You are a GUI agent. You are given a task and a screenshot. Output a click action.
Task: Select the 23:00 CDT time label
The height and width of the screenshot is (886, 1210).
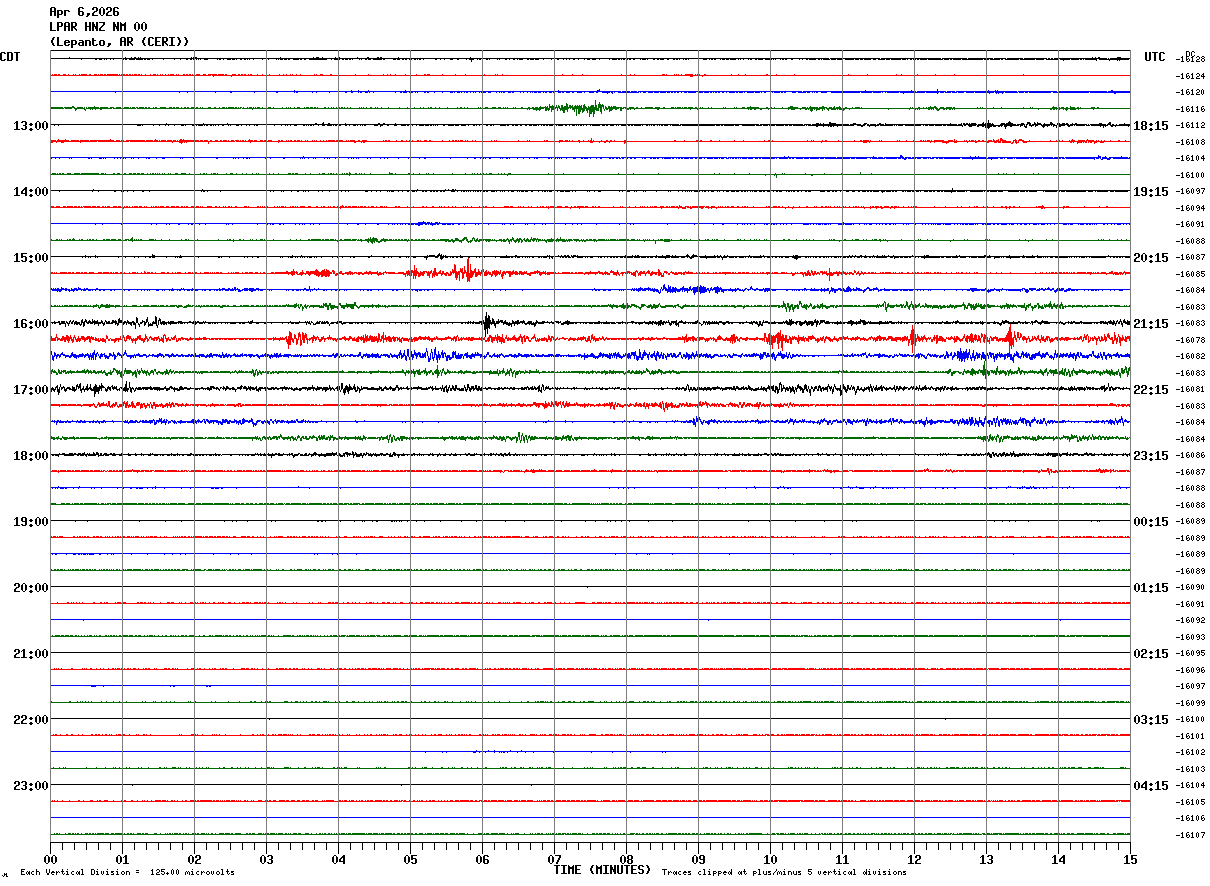[30, 786]
